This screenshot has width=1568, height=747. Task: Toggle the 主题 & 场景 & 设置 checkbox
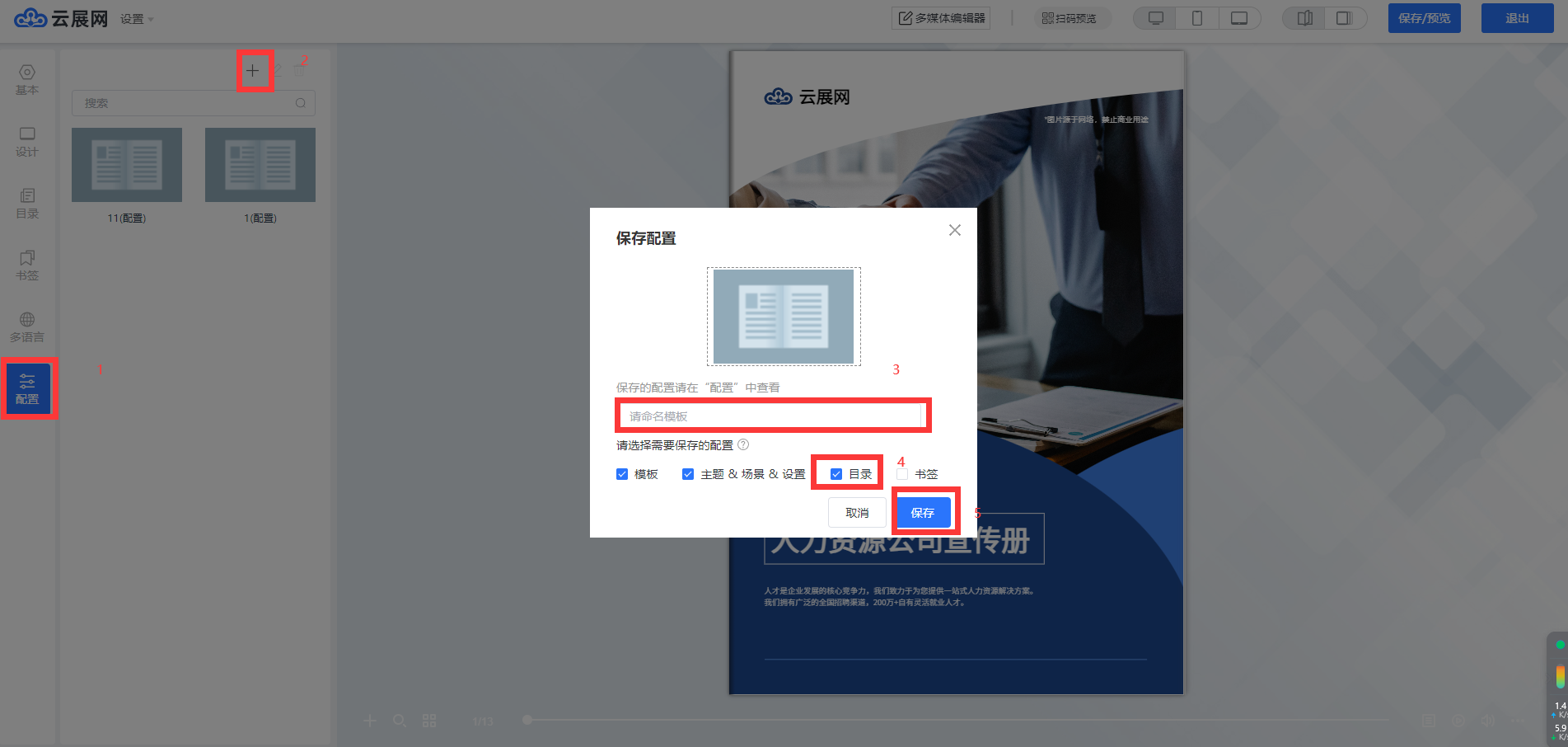coord(688,474)
